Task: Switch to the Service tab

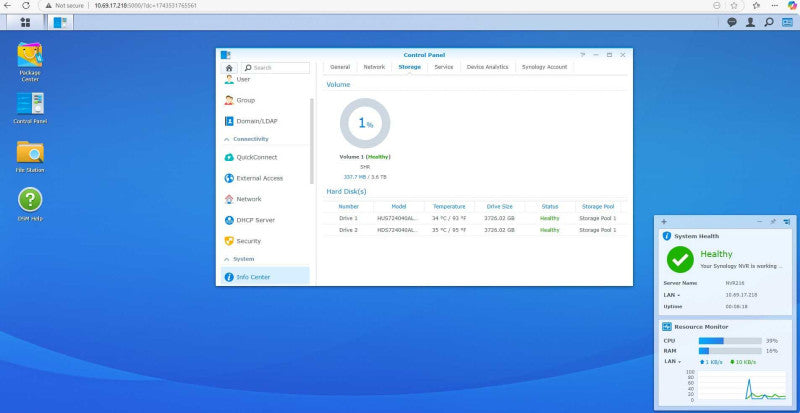Action: coord(444,67)
